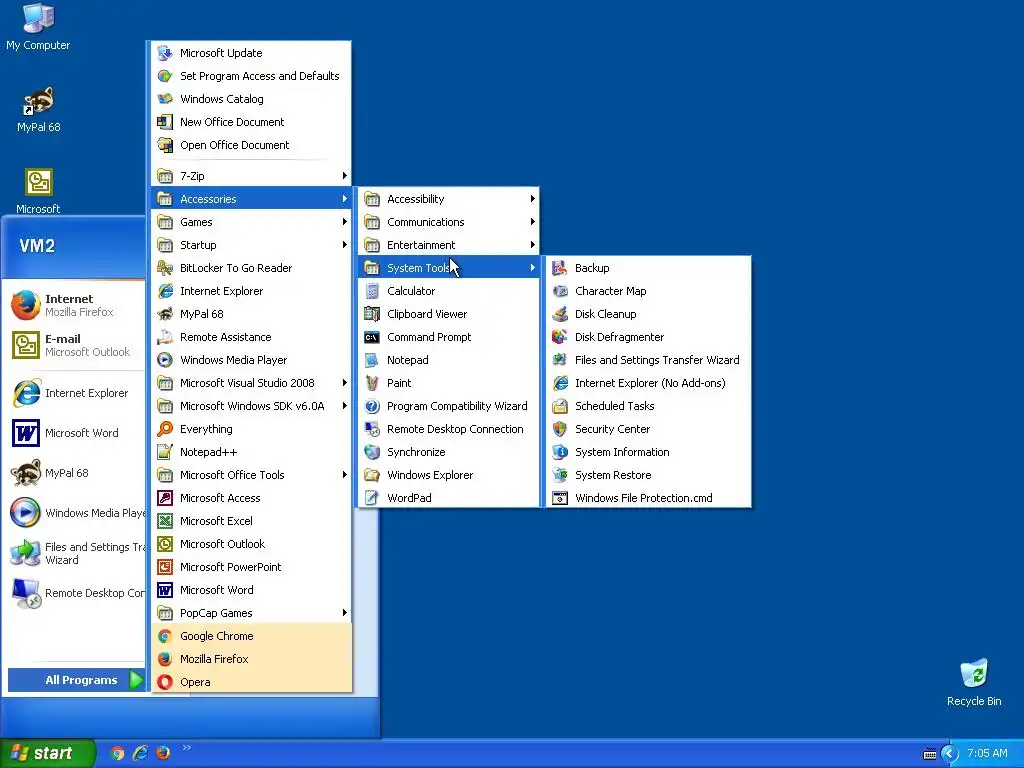Launch Disk Defragmenter icon

[x=560, y=337]
